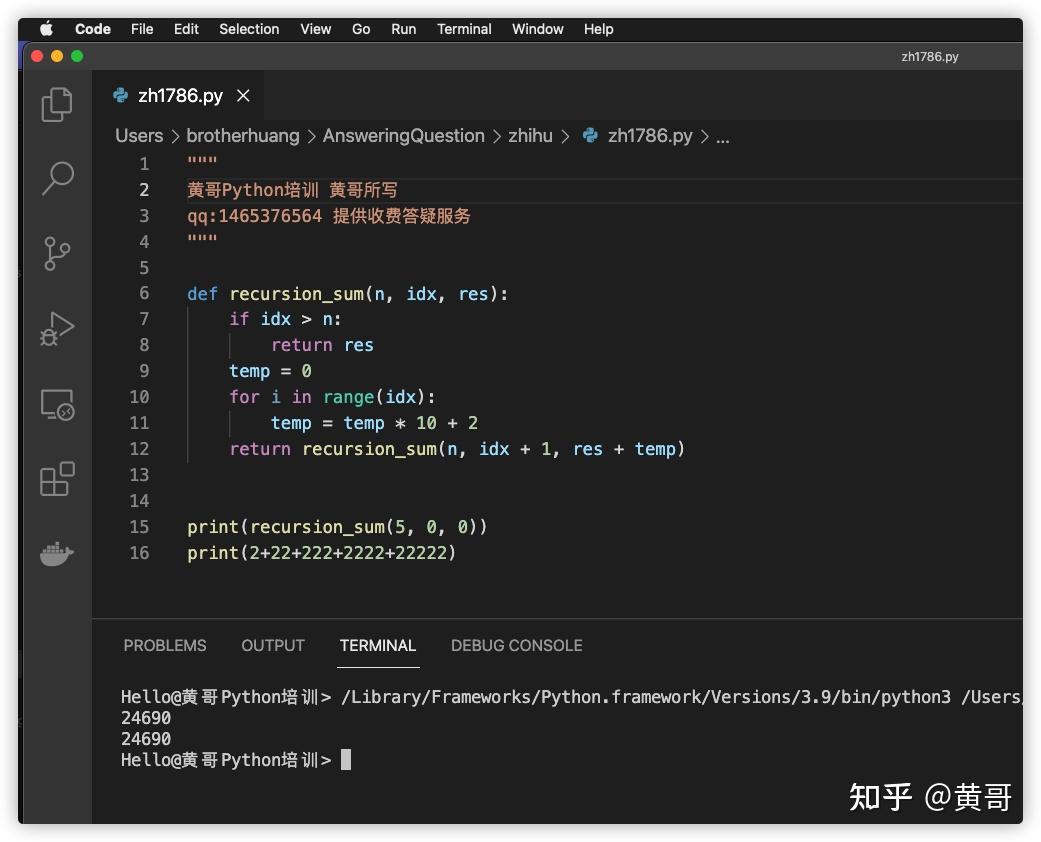Click the Docker whale icon in the sidebar

point(56,554)
